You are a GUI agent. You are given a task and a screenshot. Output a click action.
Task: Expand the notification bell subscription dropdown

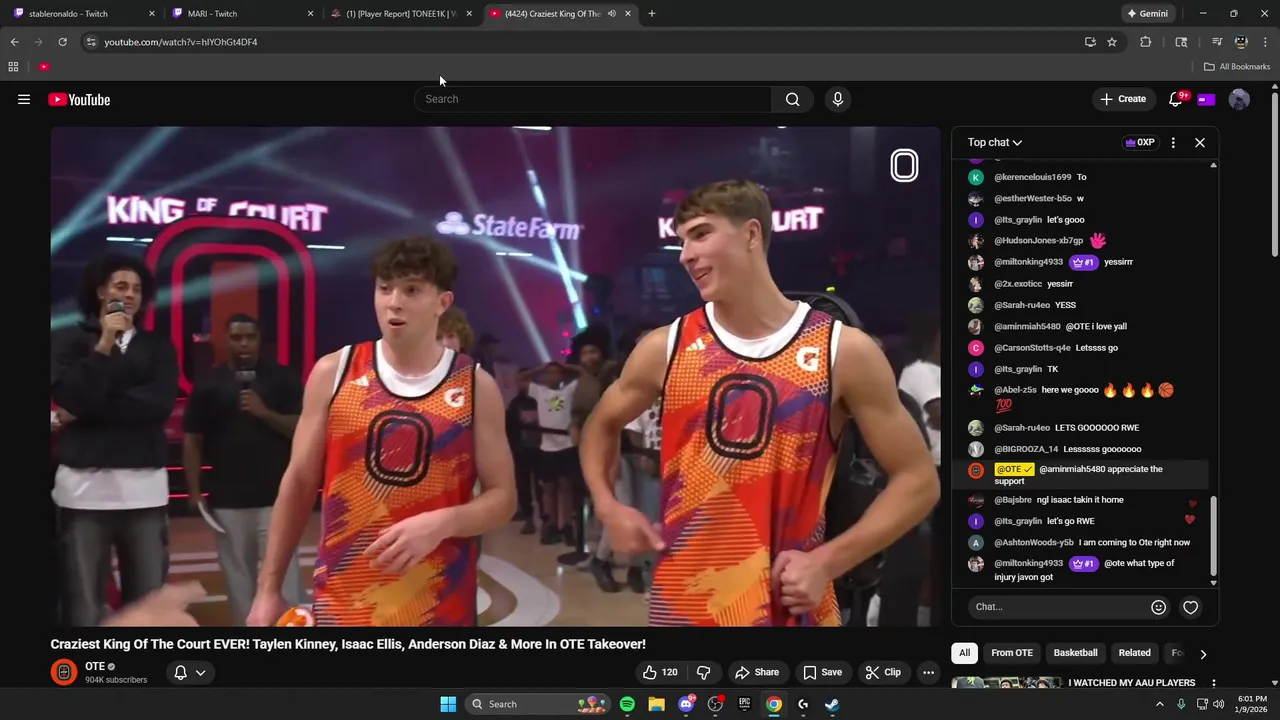[x=190, y=673]
